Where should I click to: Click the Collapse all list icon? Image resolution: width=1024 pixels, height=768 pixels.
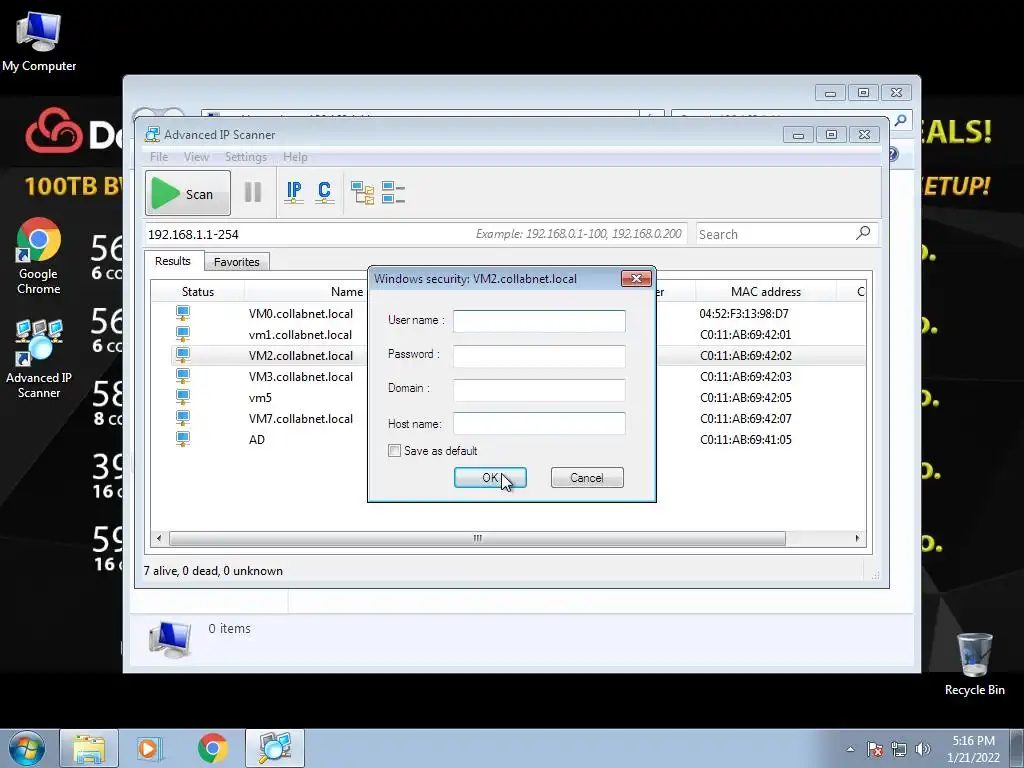[x=393, y=193]
